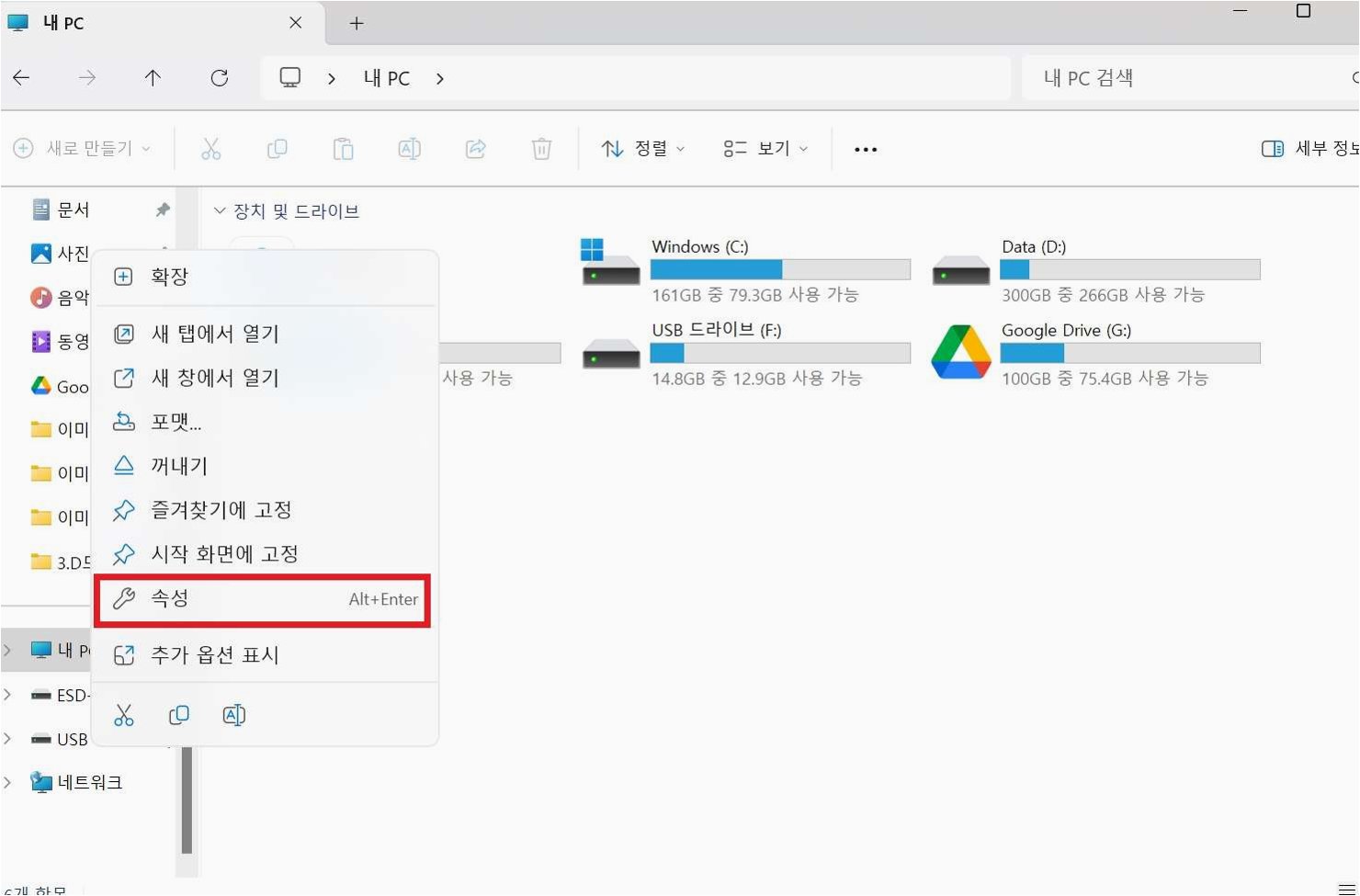Click 내 PC breadcrumb in address bar
The image size is (1360, 896).
[x=386, y=79]
